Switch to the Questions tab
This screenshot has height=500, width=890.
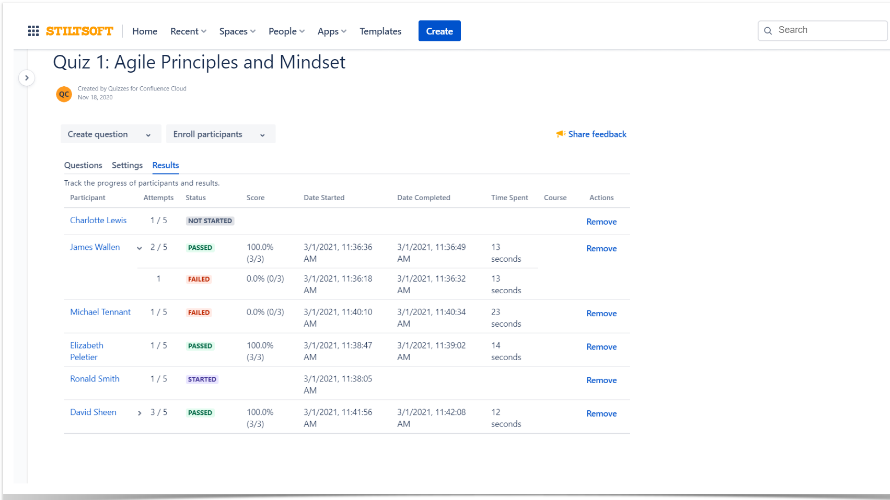pos(83,165)
